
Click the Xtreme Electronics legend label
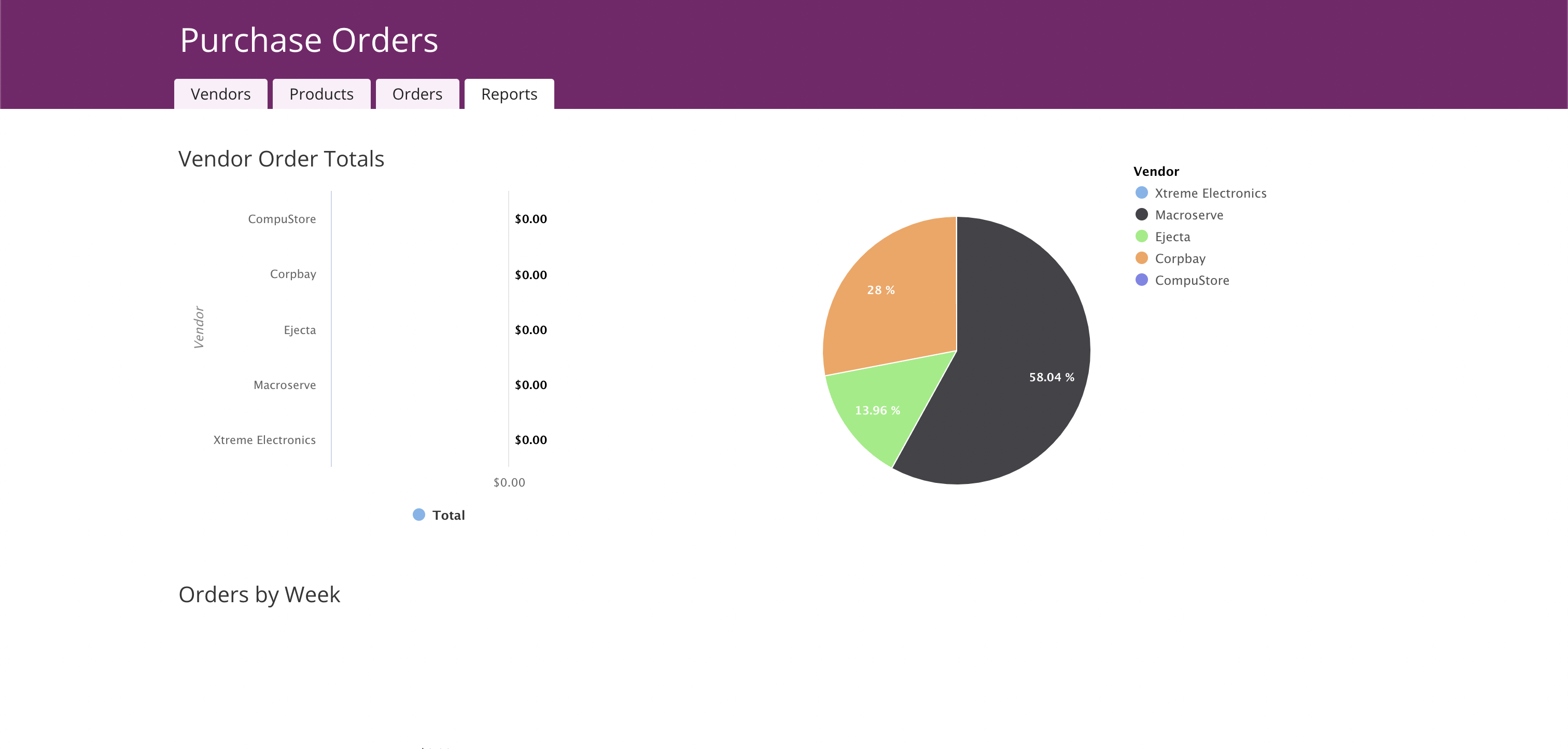tap(1210, 193)
